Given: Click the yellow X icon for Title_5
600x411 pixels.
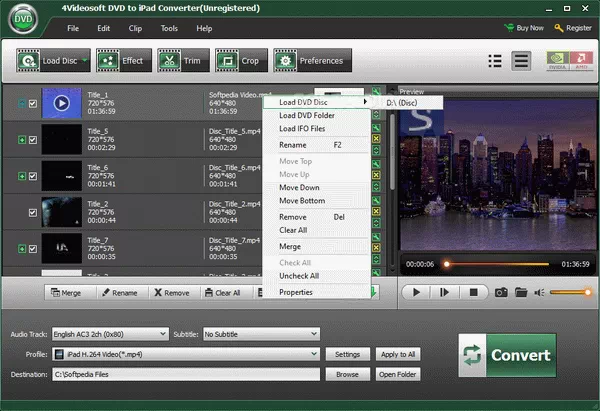Looking at the screenshot, I should (376, 139).
